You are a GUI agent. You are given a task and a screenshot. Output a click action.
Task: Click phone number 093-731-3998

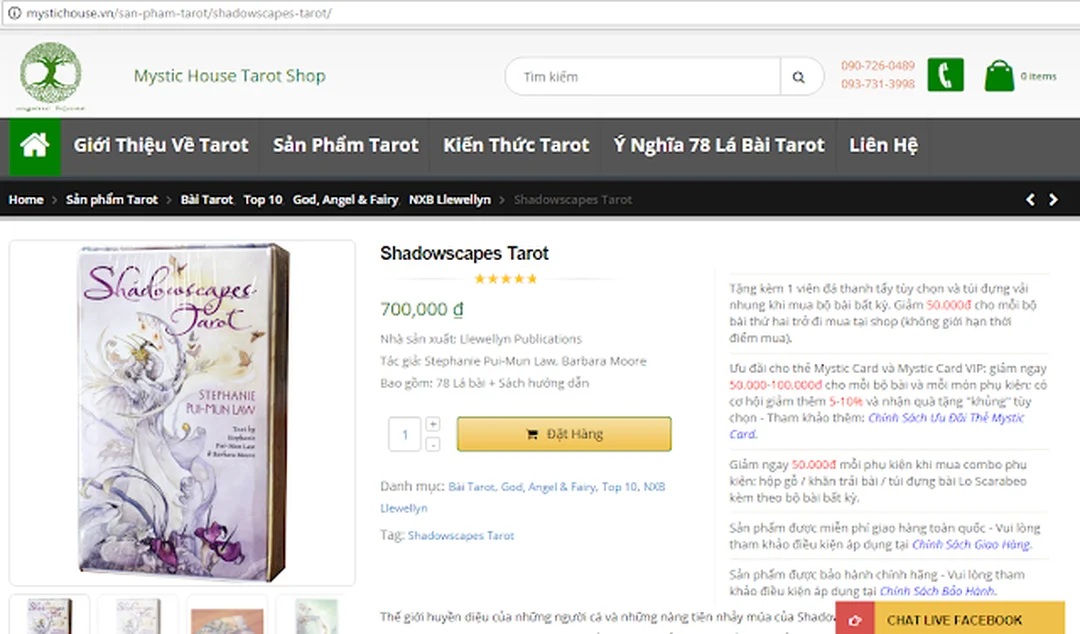pos(878,84)
